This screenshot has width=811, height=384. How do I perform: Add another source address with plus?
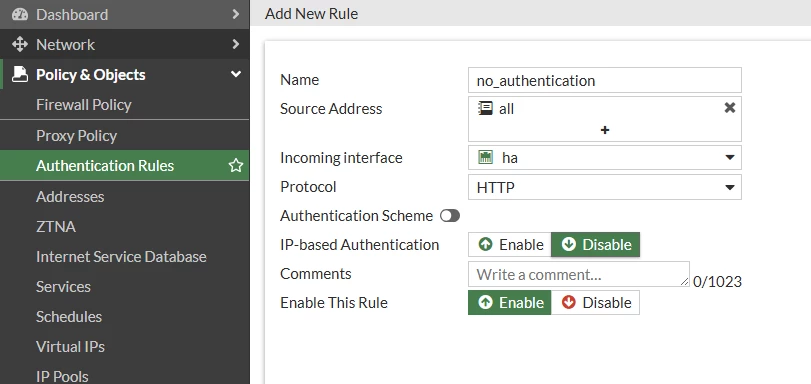click(605, 130)
